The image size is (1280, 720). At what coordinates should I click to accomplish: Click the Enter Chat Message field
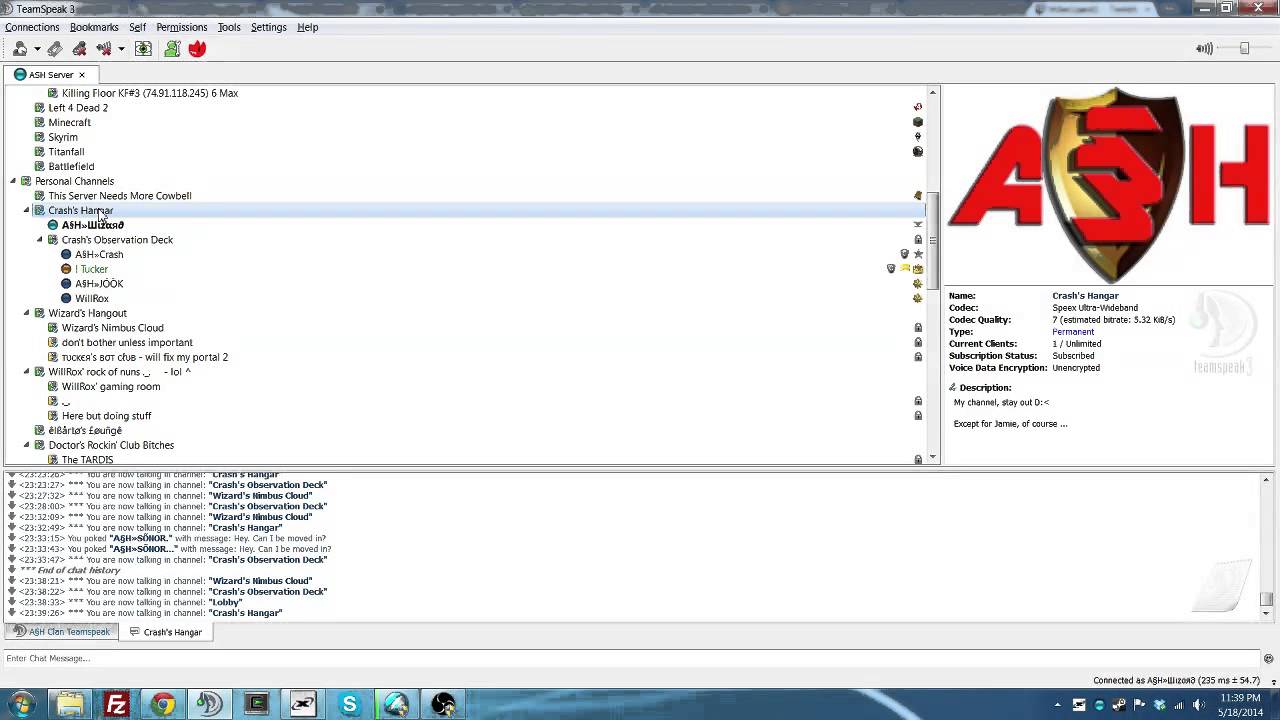pos(630,658)
